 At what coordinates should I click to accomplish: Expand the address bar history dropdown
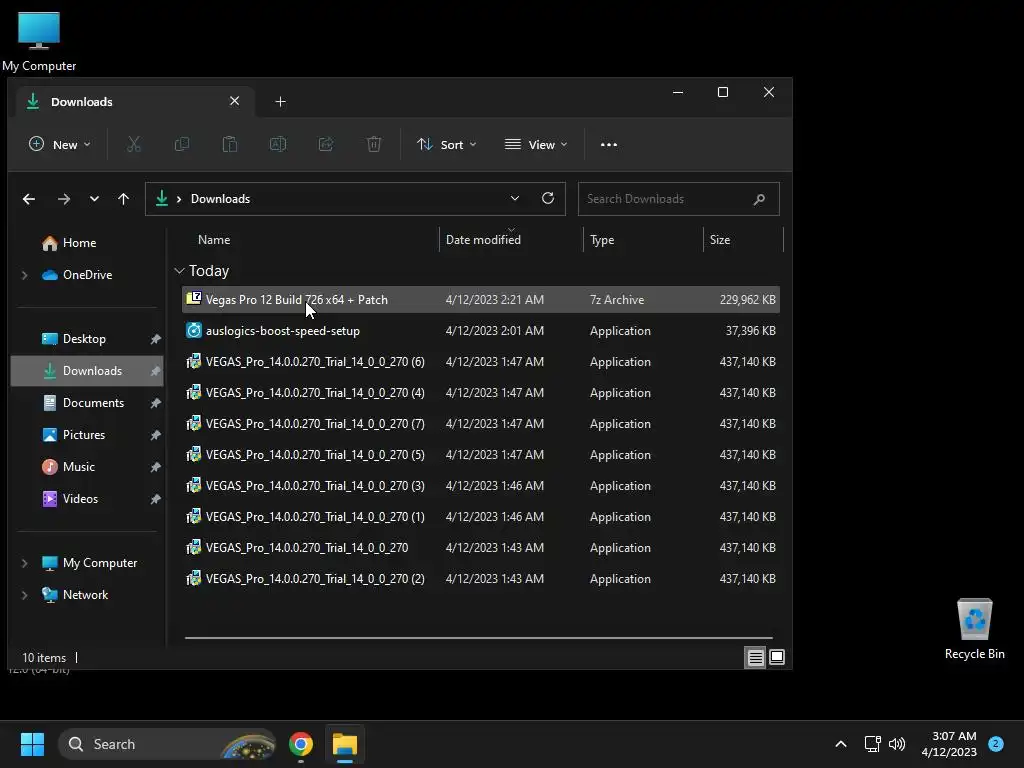click(x=515, y=199)
